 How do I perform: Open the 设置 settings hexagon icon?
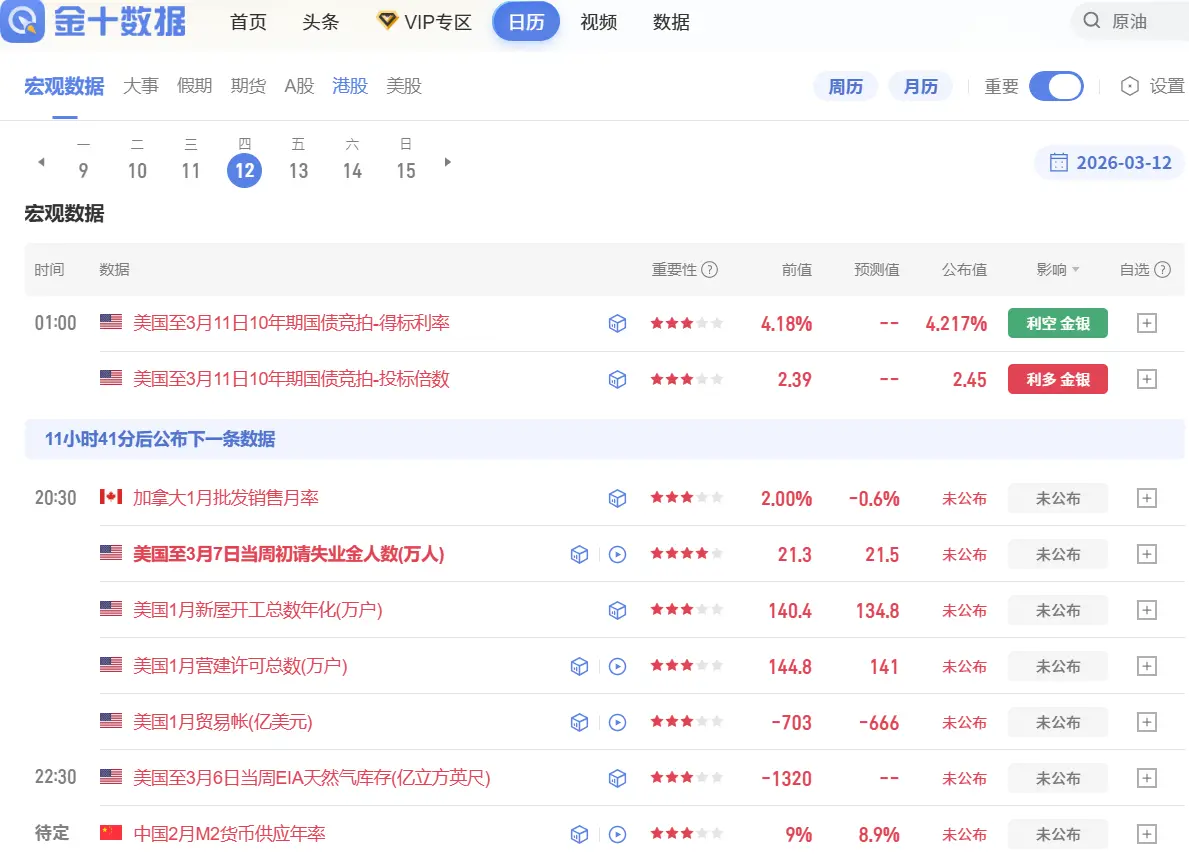(x=1130, y=86)
